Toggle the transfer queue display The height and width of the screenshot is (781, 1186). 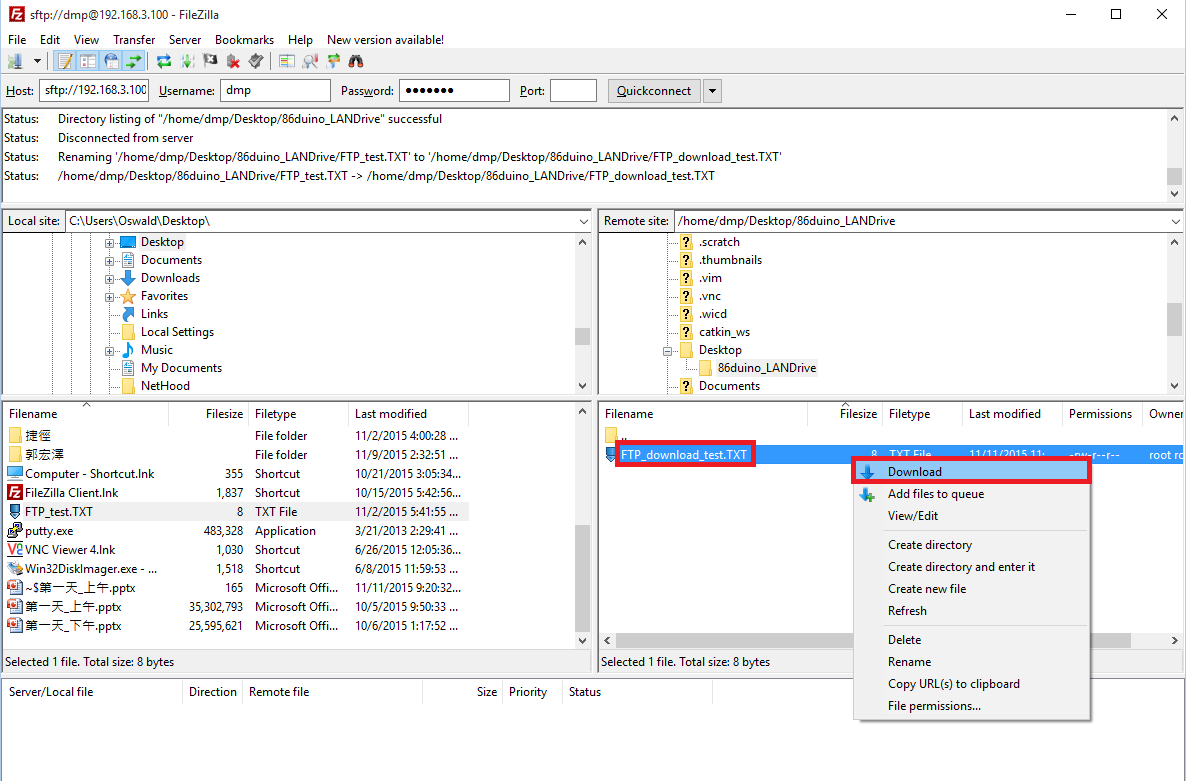click(x=134, y=61)
